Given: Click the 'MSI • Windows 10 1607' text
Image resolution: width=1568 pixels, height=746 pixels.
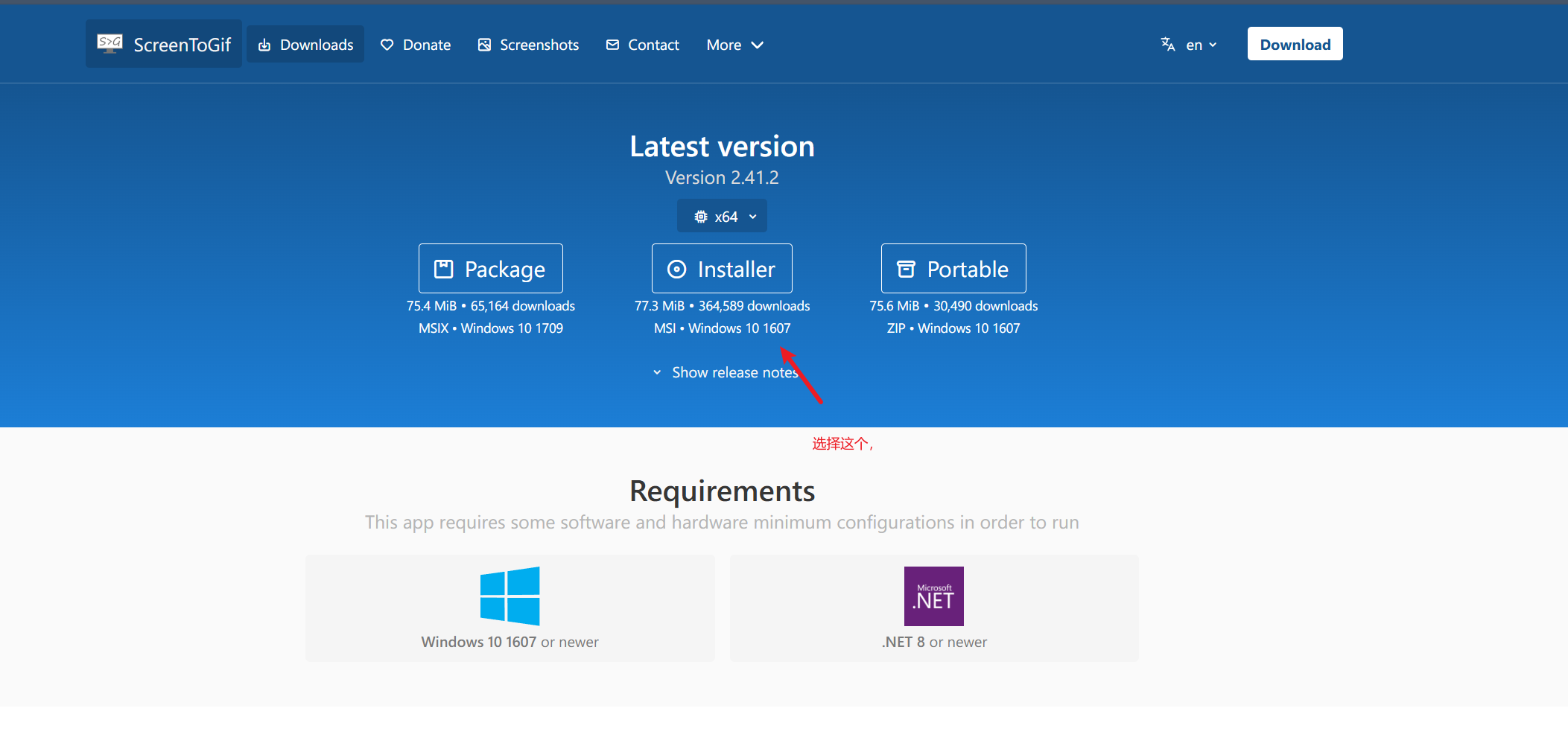Looking at the screenshot, I should [x=722, y=328].
